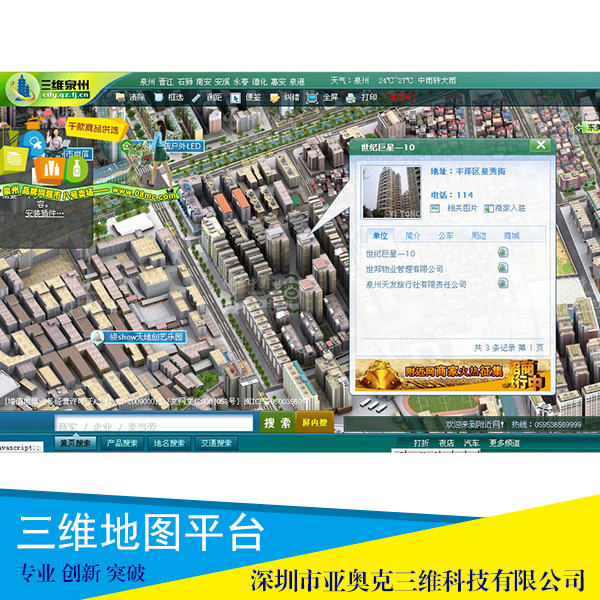600x600 pixels.
Task: Click globe icon beside 世纪巨星—10 row
Action: (x=503, y=253)
